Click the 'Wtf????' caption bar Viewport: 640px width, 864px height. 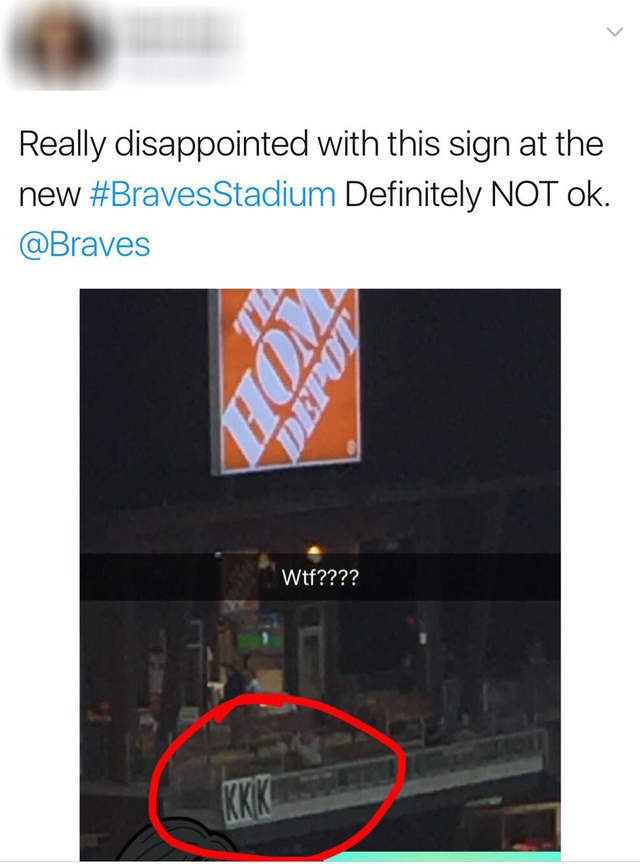point(320,577)
